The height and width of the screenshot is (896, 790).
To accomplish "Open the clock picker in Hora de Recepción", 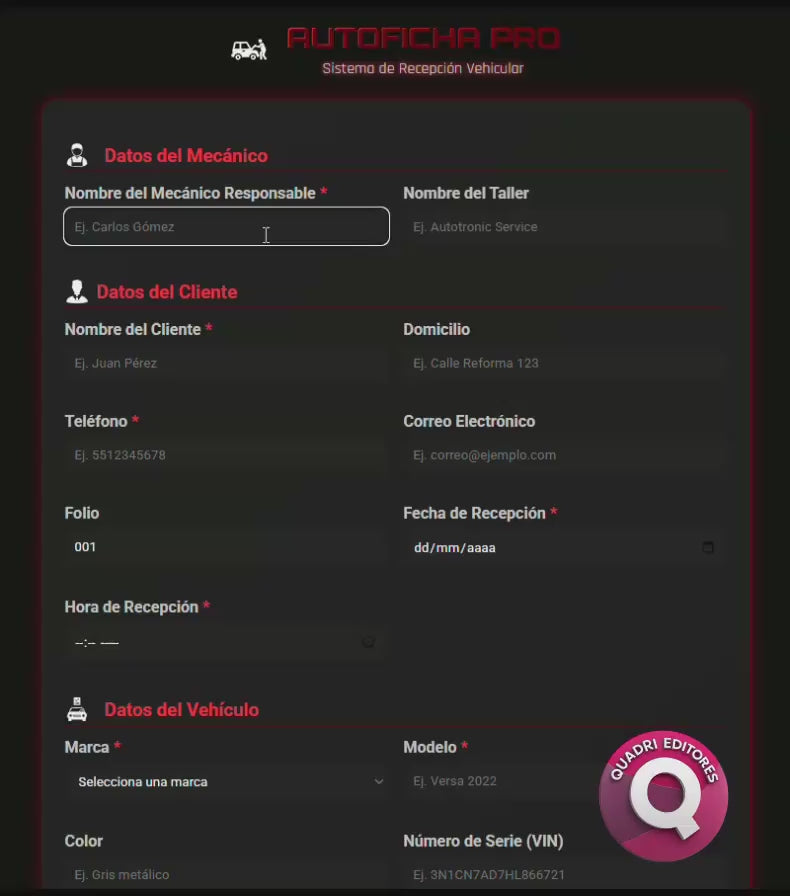I will 369,642.
